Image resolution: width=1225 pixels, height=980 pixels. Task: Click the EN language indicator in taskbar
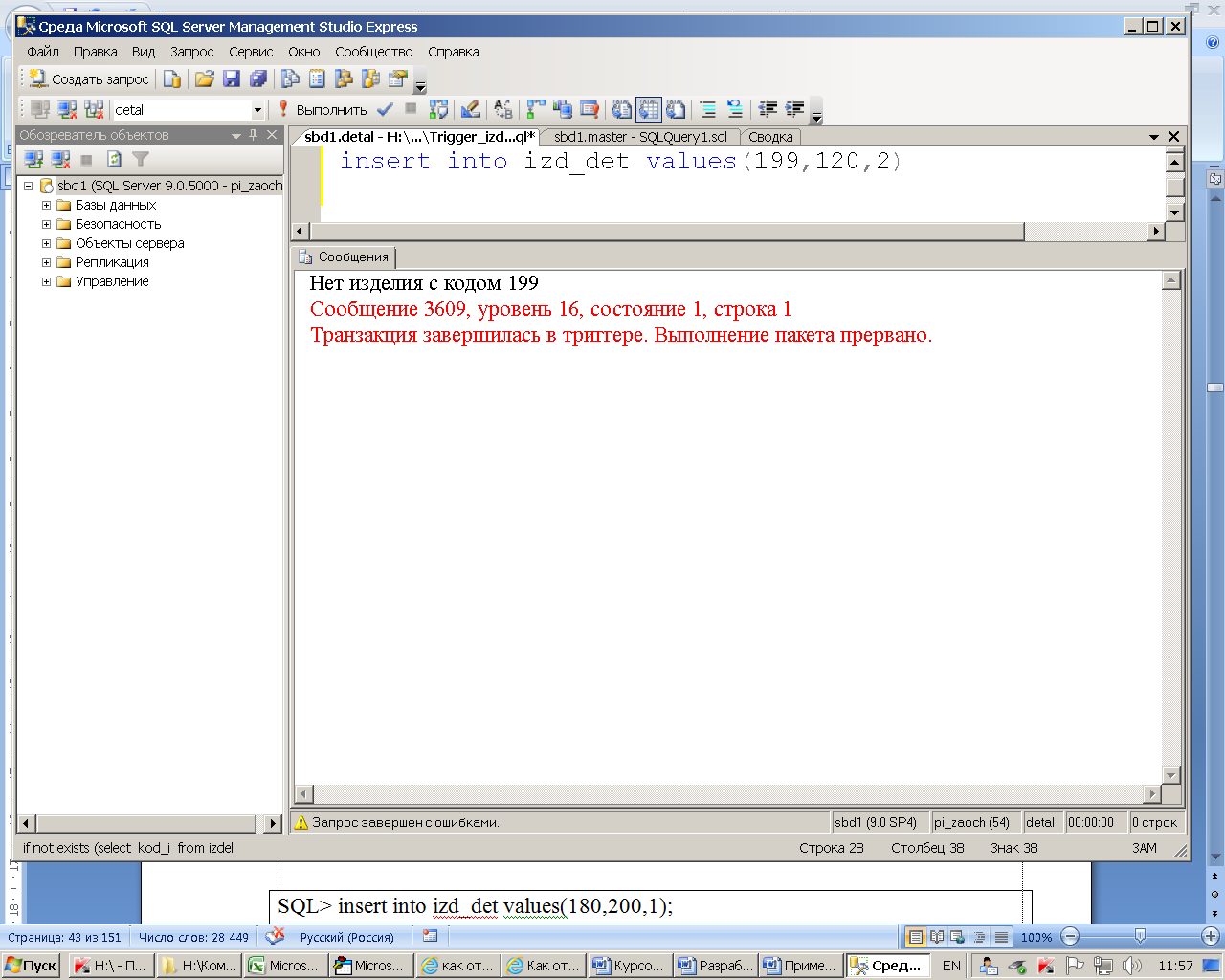click(951, 966)
